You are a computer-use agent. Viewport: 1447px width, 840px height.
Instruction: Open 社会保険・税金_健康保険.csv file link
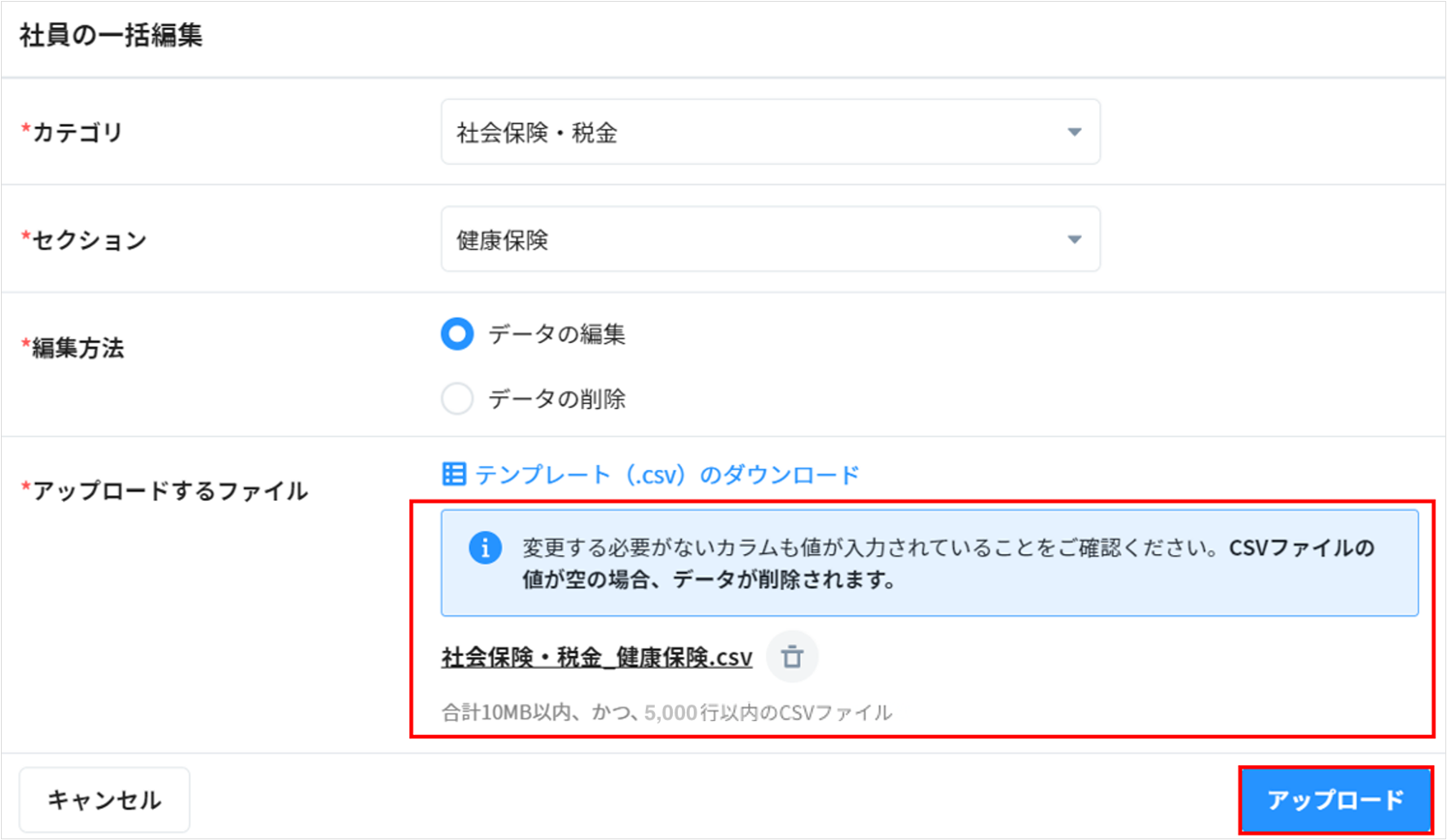tap(594, 657)
